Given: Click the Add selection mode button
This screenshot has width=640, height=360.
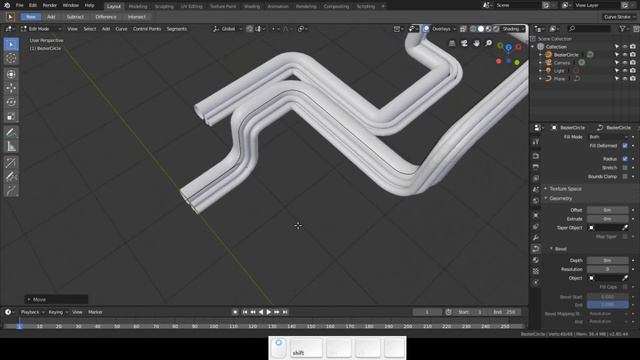Looking at the screenshot, I should [x=51, y=17].
